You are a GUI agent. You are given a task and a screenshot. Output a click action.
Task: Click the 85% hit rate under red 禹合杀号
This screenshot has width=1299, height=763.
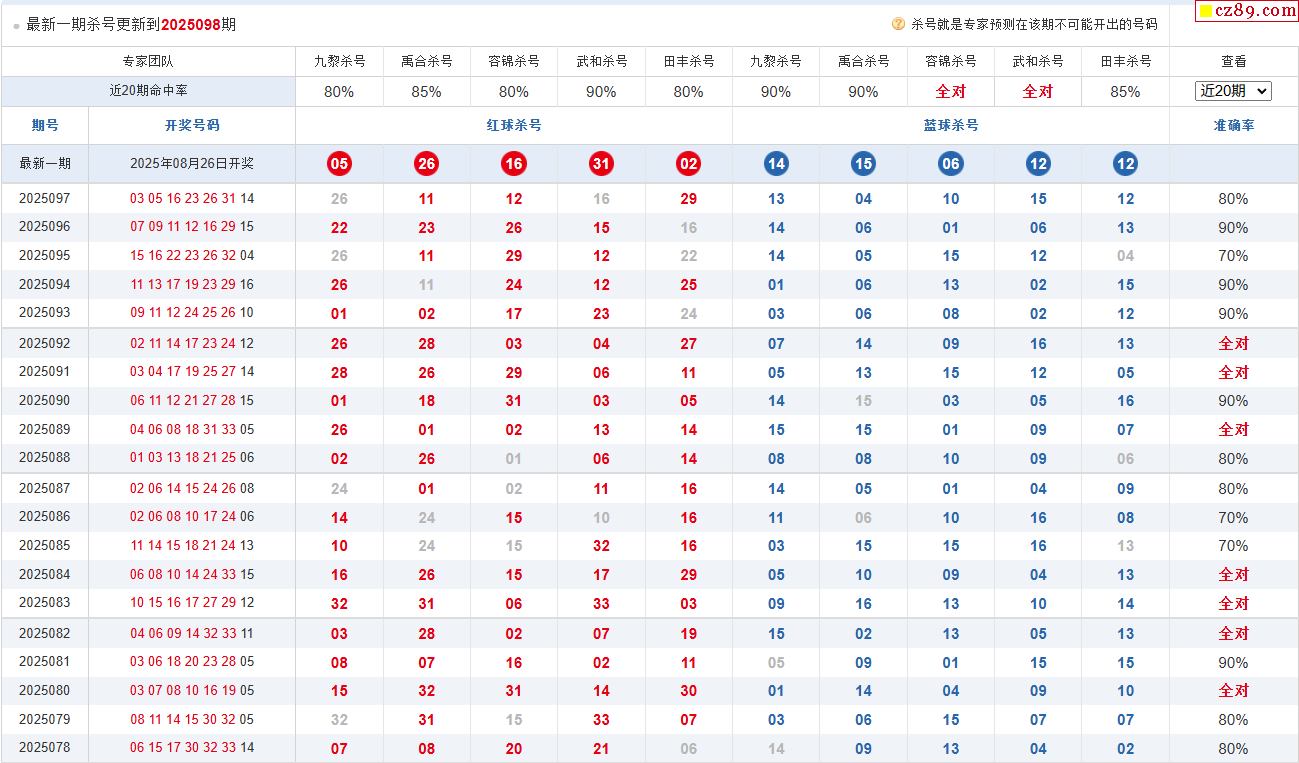427,91
